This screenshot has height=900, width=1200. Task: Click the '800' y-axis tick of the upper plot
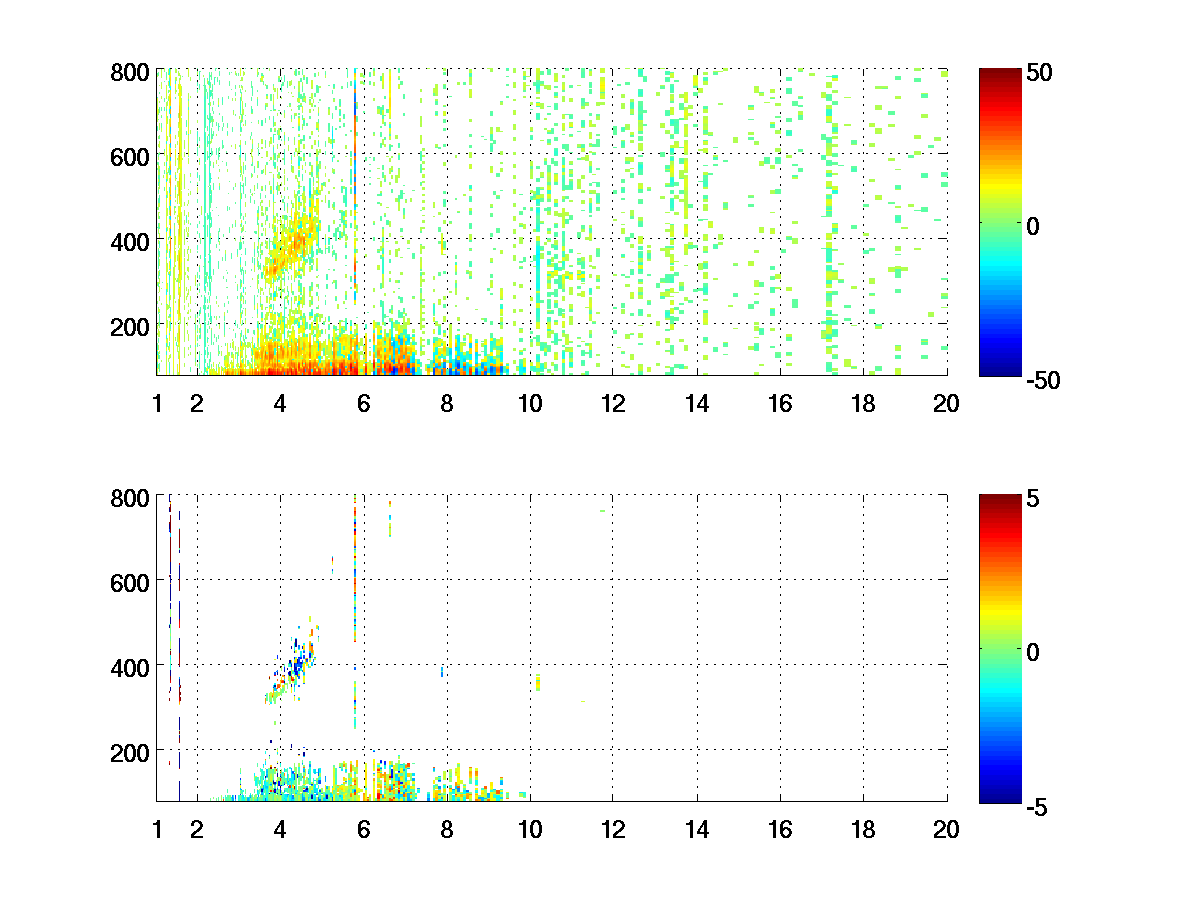click(130, 72)
